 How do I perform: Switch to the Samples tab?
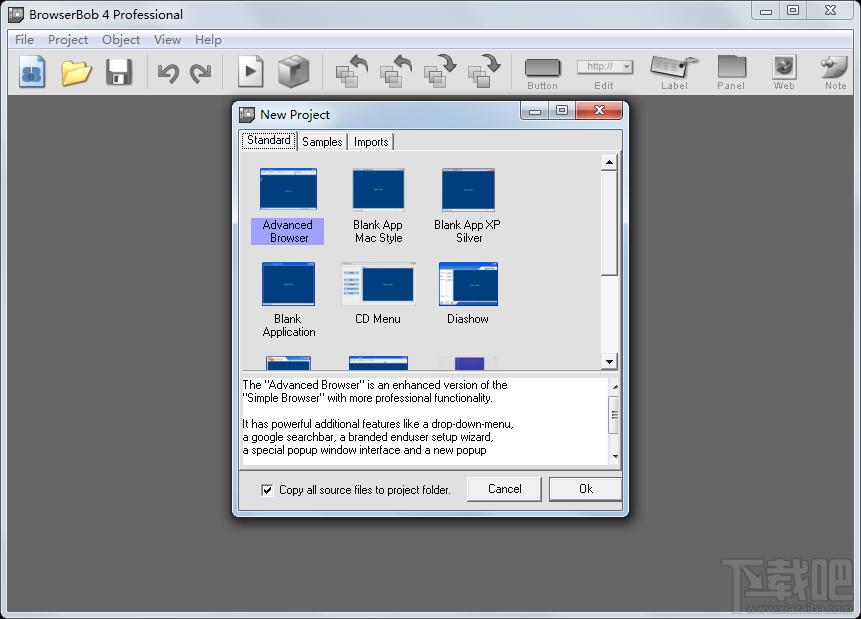[322, 142]
